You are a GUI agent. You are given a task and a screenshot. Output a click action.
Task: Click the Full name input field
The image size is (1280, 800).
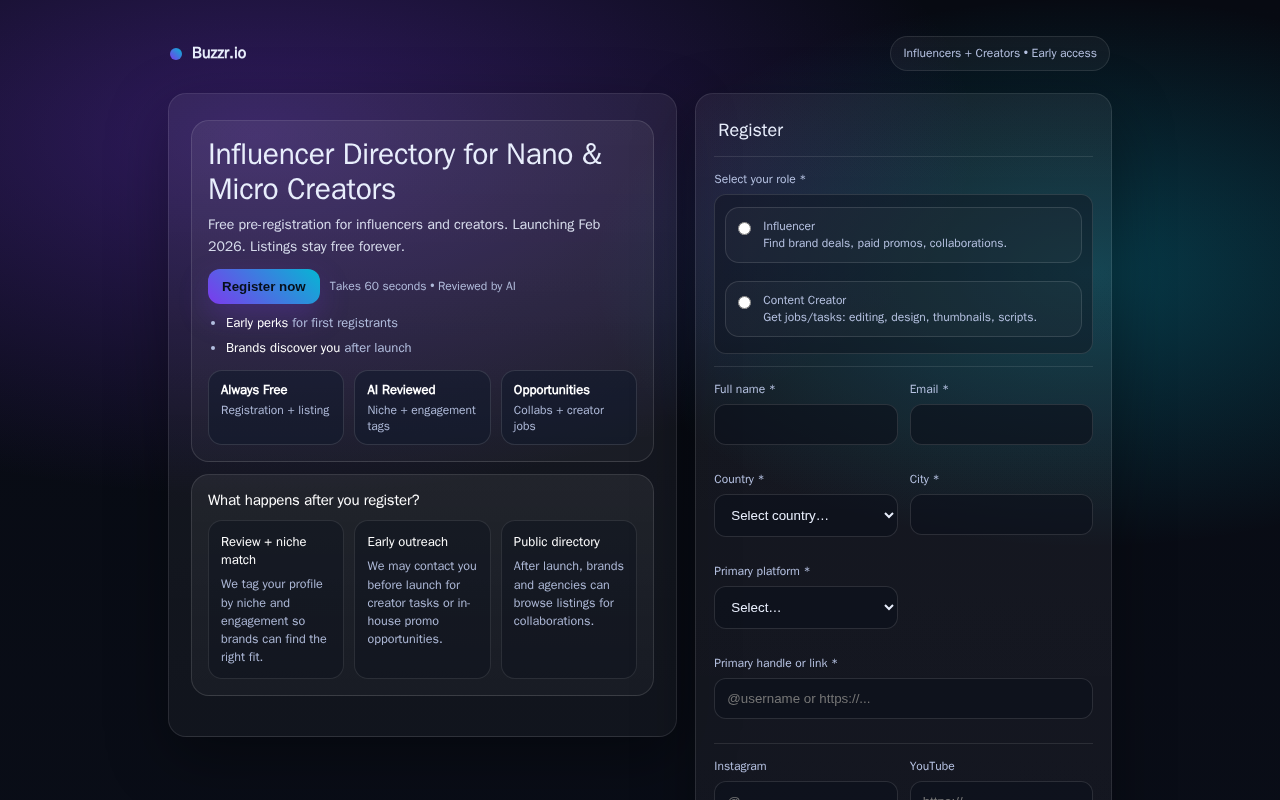pyautogui.click(x=805, y=425)
